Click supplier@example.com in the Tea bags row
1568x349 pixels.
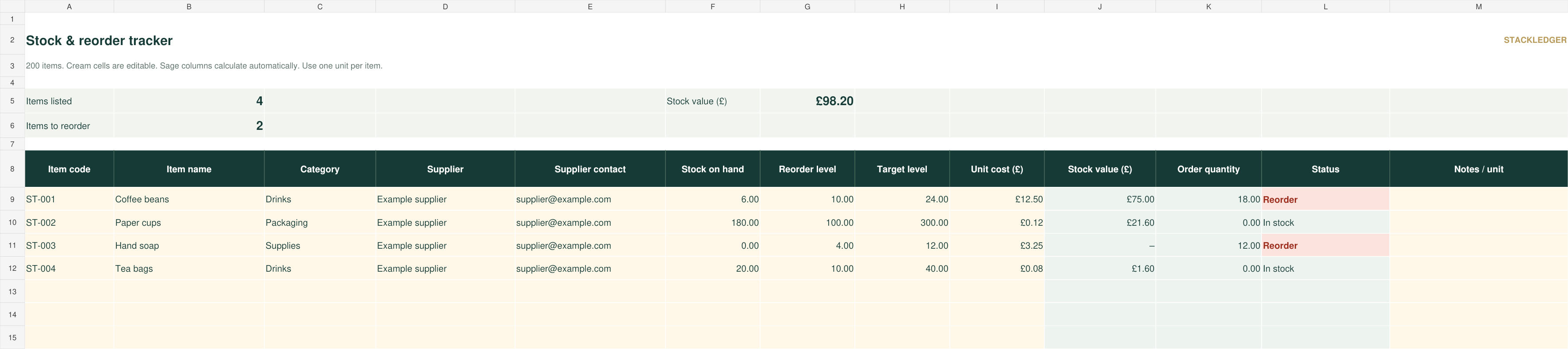pyautogui.click(x=590, y=269)
